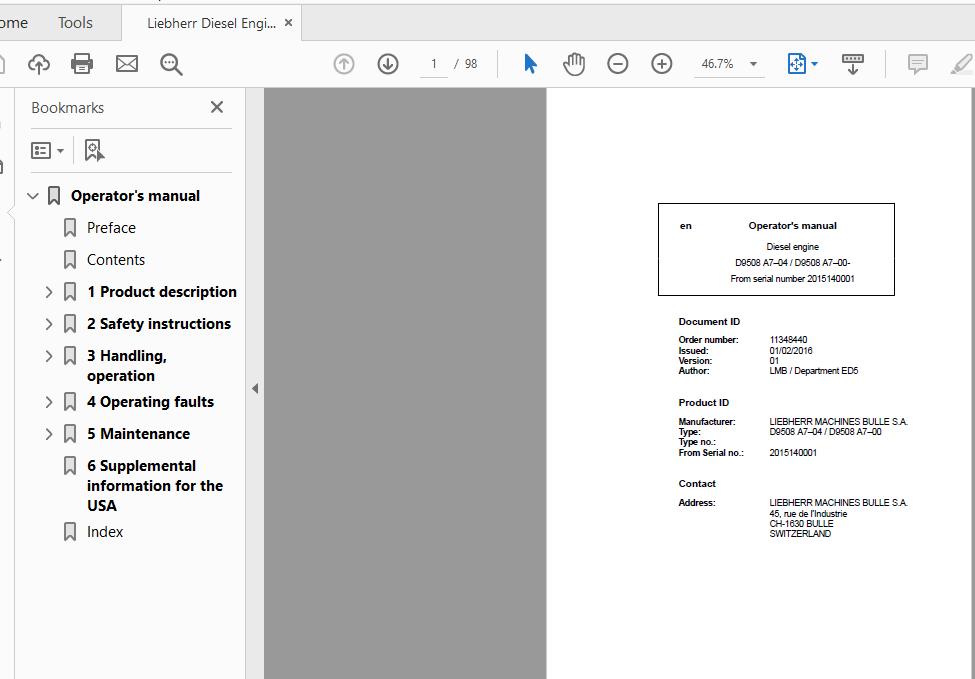The image size is (975, 679).
Task: Expand 3 Handling, operation bookmark
Action: click(x=49, y=356)
